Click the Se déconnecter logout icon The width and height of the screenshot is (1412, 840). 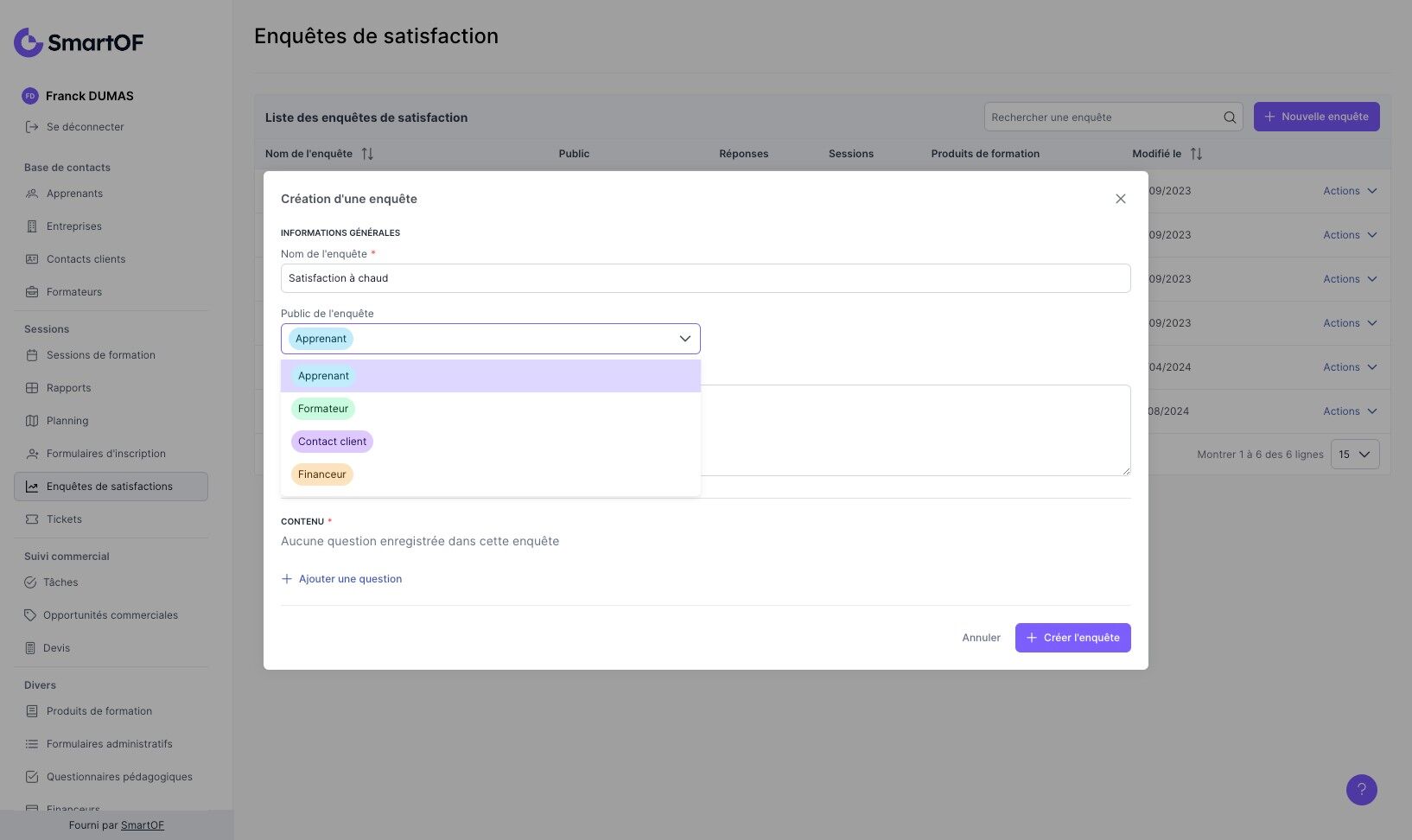point(32,127)
